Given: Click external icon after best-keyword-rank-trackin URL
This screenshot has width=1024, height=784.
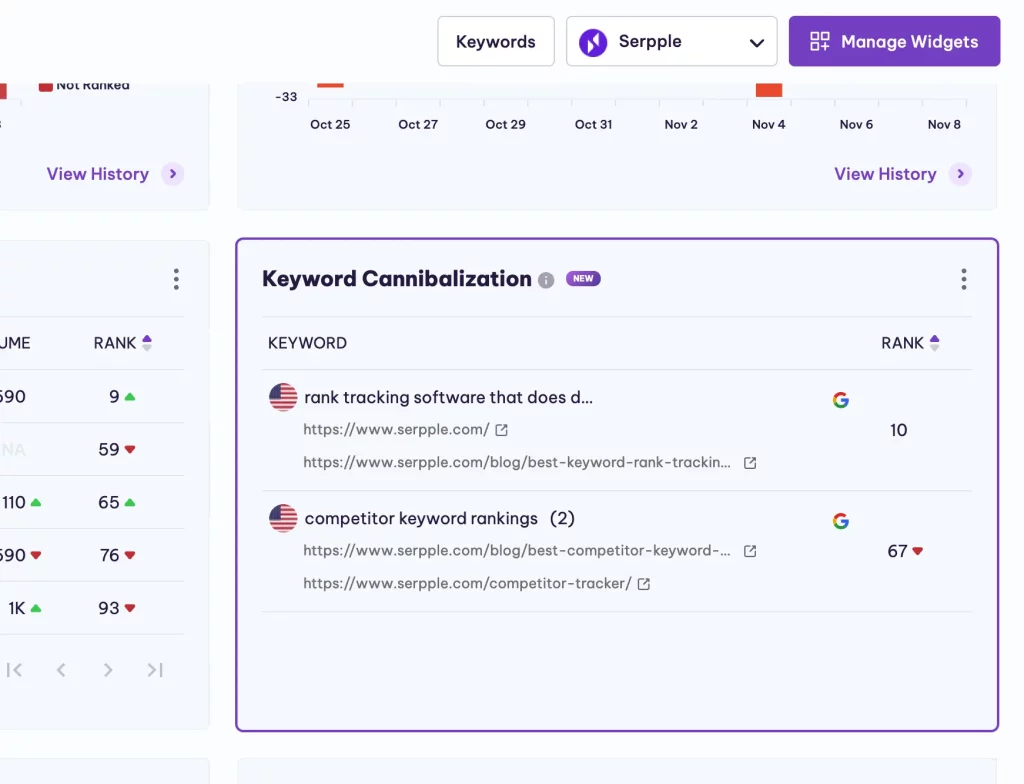Looking at the screenshot, I should tap(750, 463).
